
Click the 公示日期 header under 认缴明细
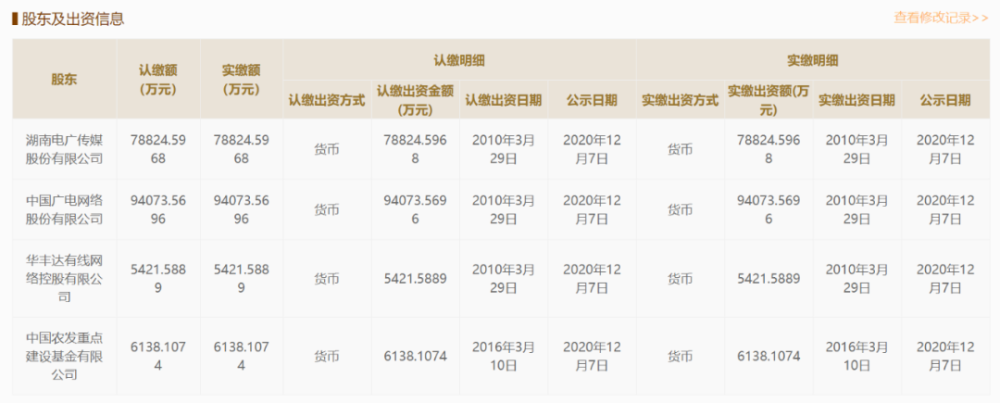592,100
